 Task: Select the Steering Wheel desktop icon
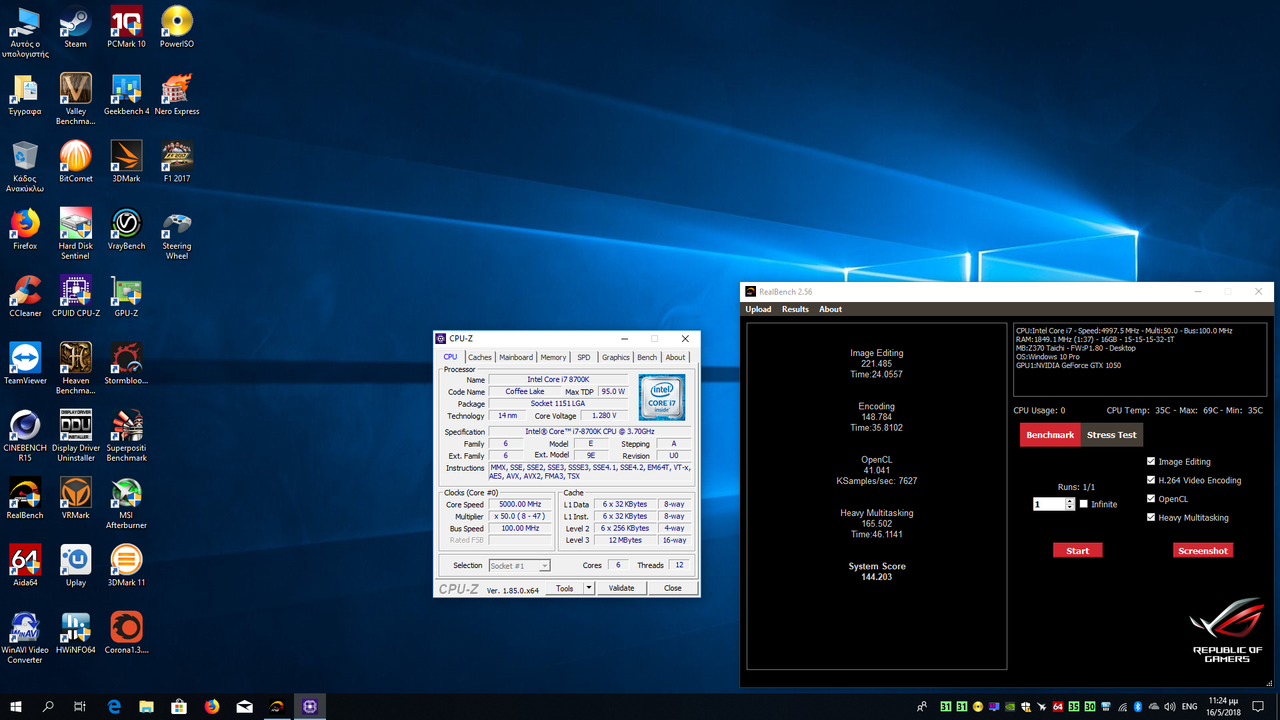click(177, 234)
